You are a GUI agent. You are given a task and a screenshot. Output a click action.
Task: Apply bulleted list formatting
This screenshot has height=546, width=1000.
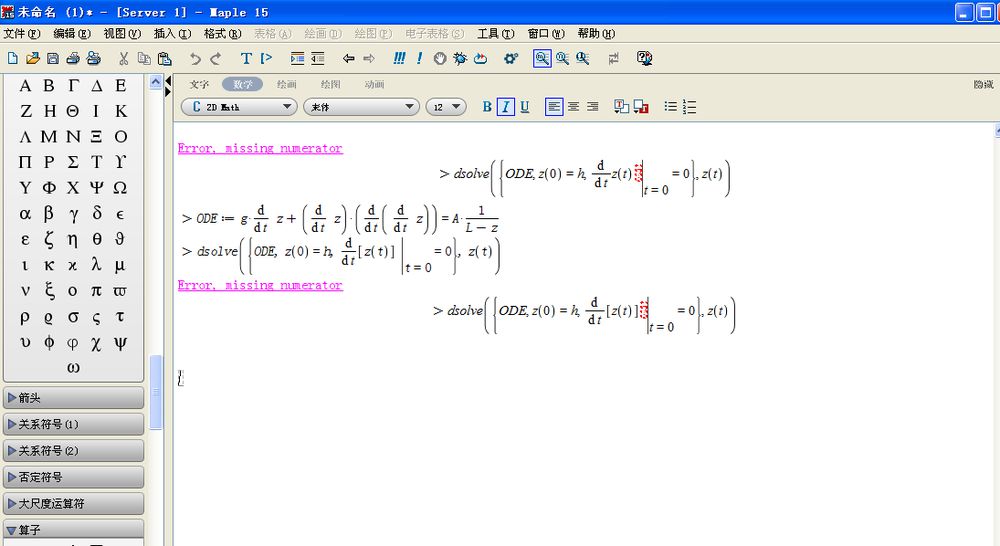pyautogui.click(x=670, y=107)
